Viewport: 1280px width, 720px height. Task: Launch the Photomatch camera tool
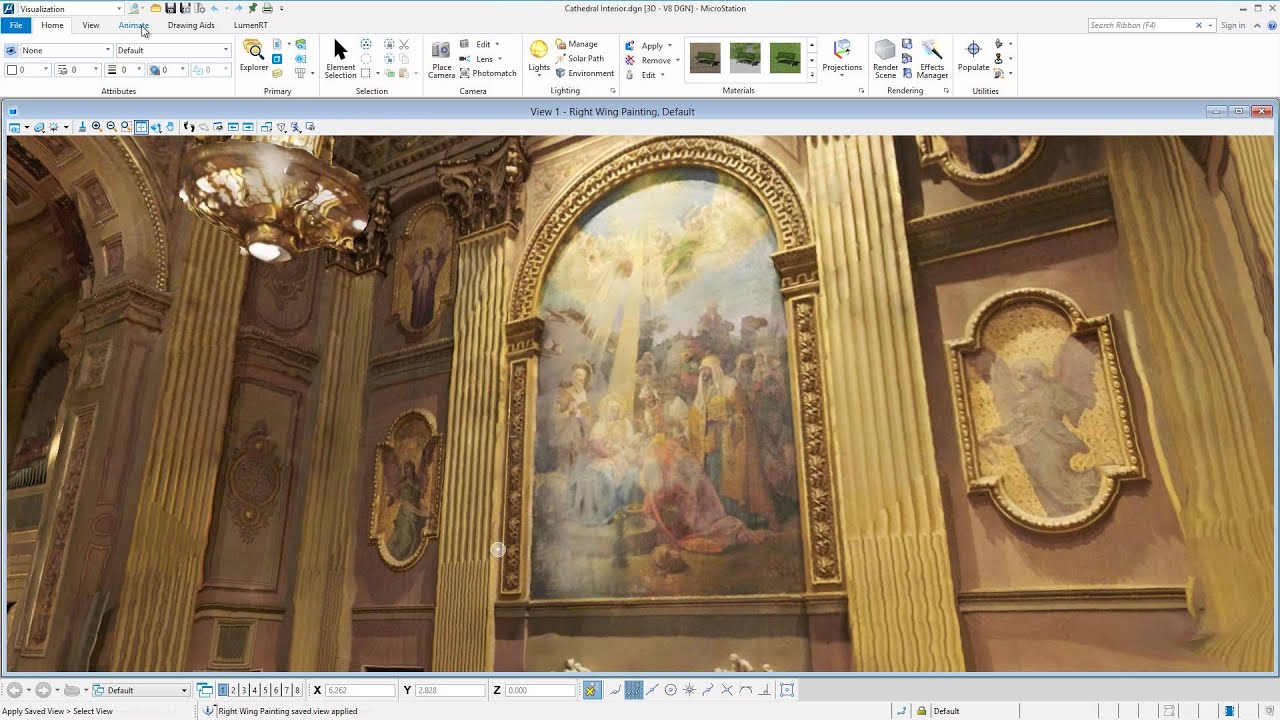[488, 73]
